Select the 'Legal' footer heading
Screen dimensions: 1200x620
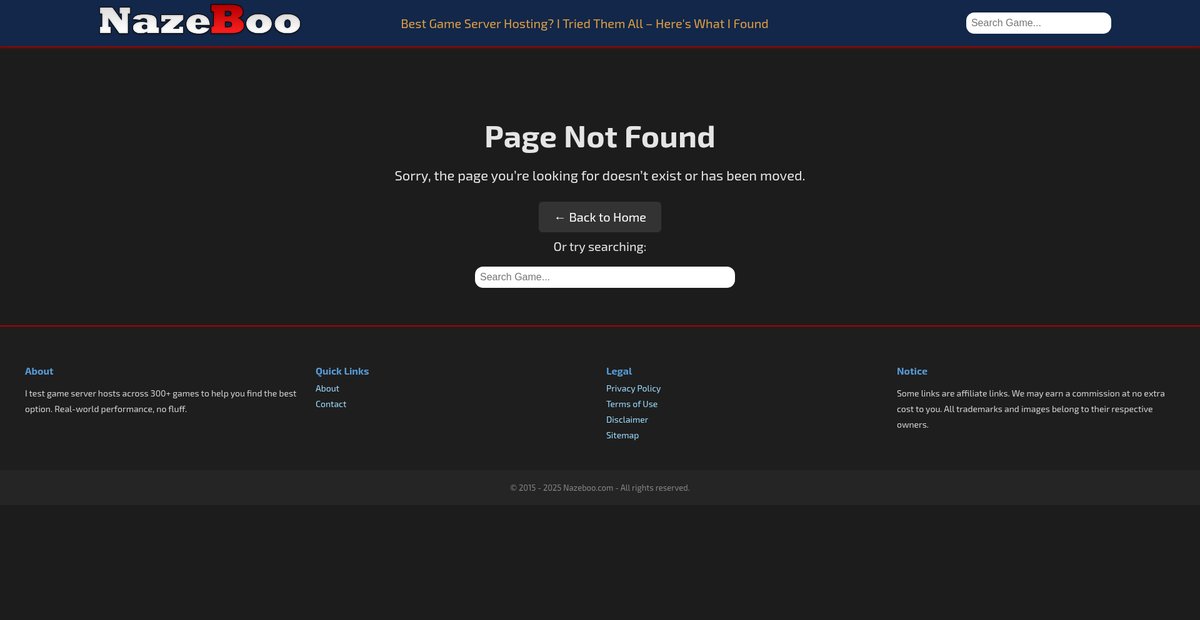(x=619, y=371)
